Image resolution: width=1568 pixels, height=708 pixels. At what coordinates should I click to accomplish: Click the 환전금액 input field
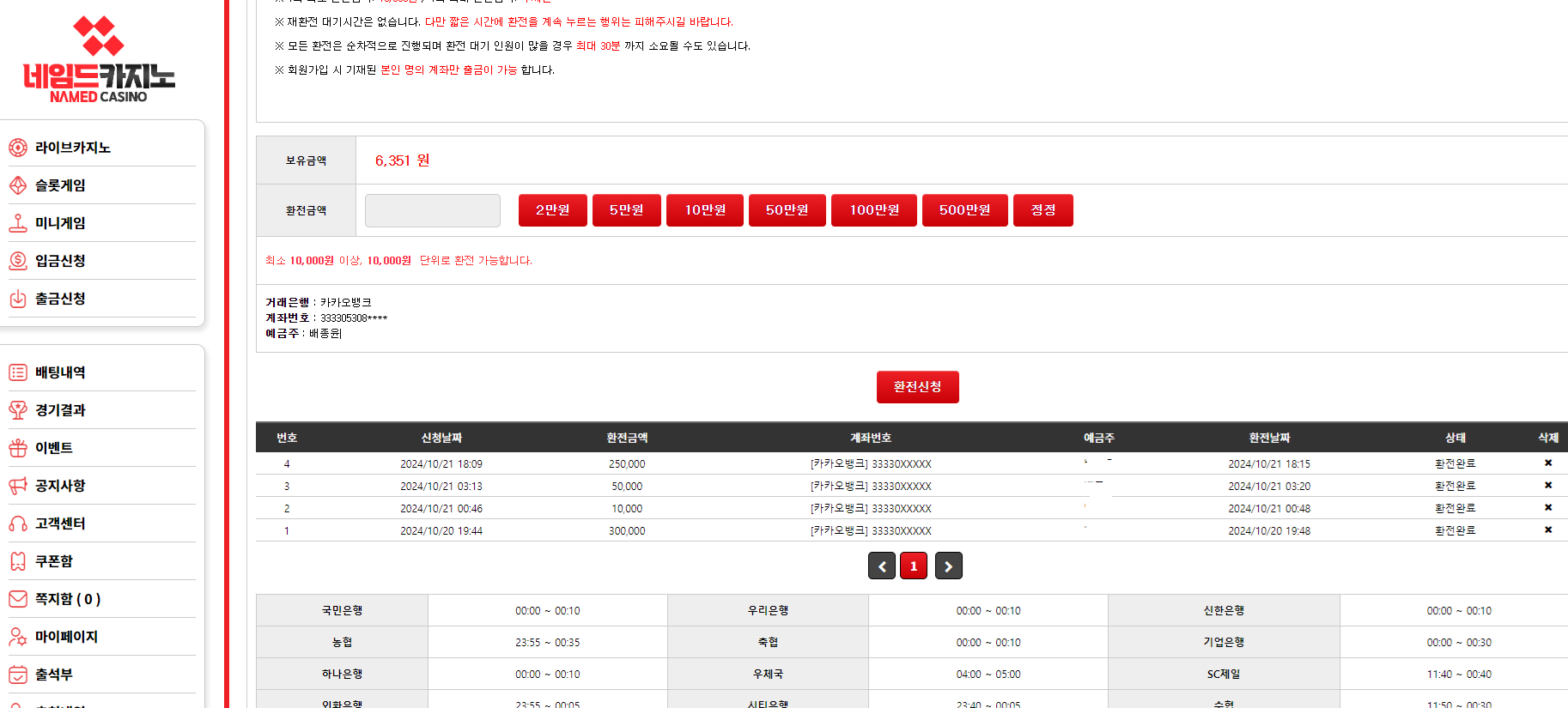[x=433, y=210]
